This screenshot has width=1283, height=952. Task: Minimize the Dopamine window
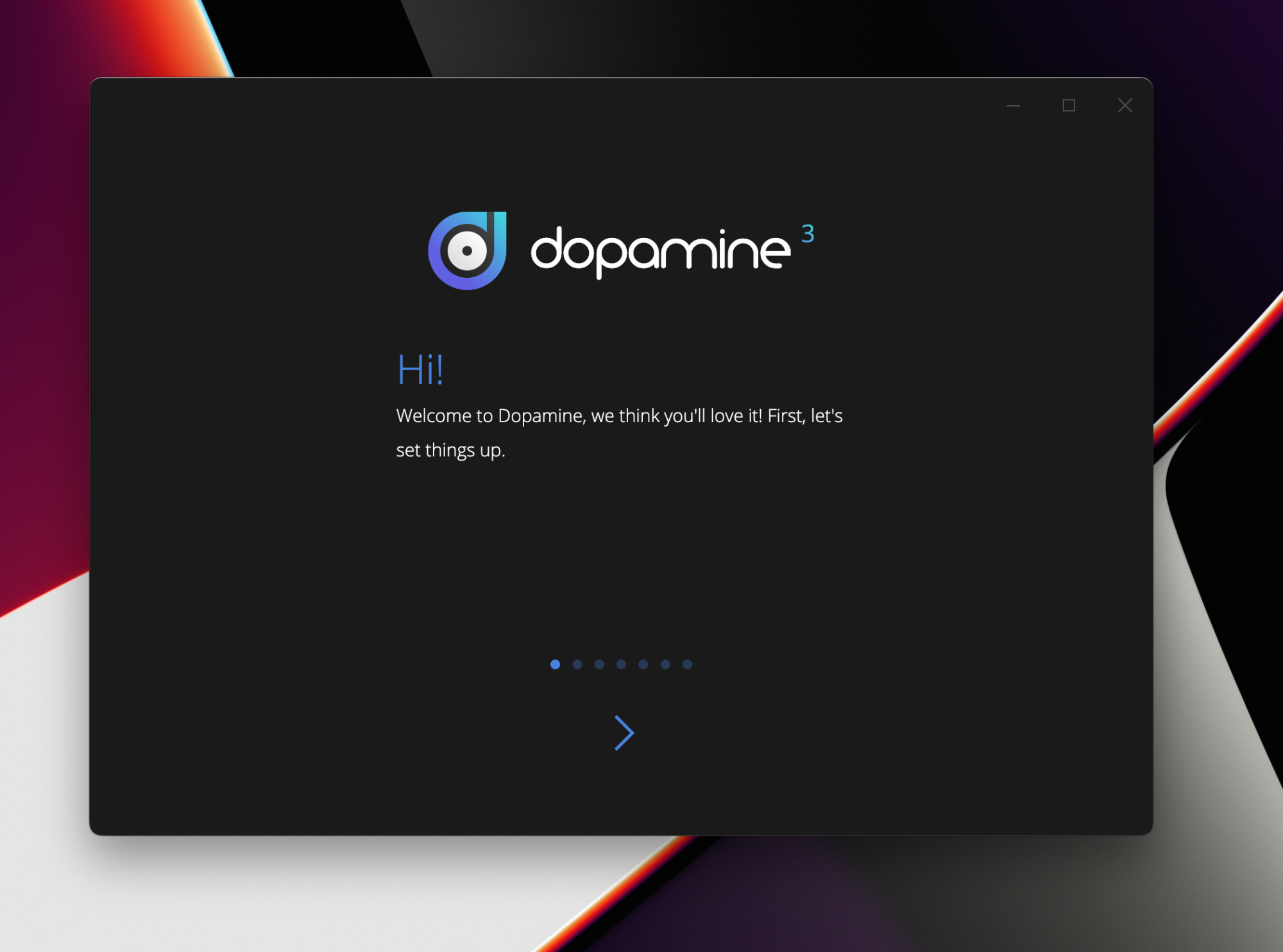pyautogui.click(x=1013, y=106)
